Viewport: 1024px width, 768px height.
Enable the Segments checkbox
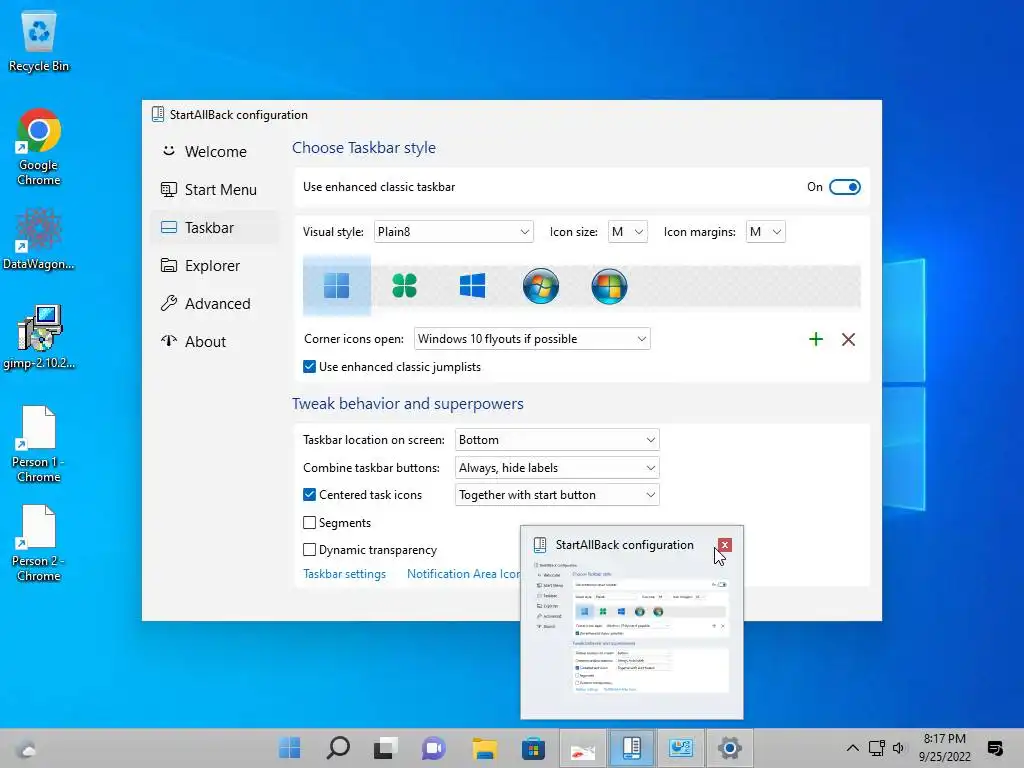click(x=310, y=522)
